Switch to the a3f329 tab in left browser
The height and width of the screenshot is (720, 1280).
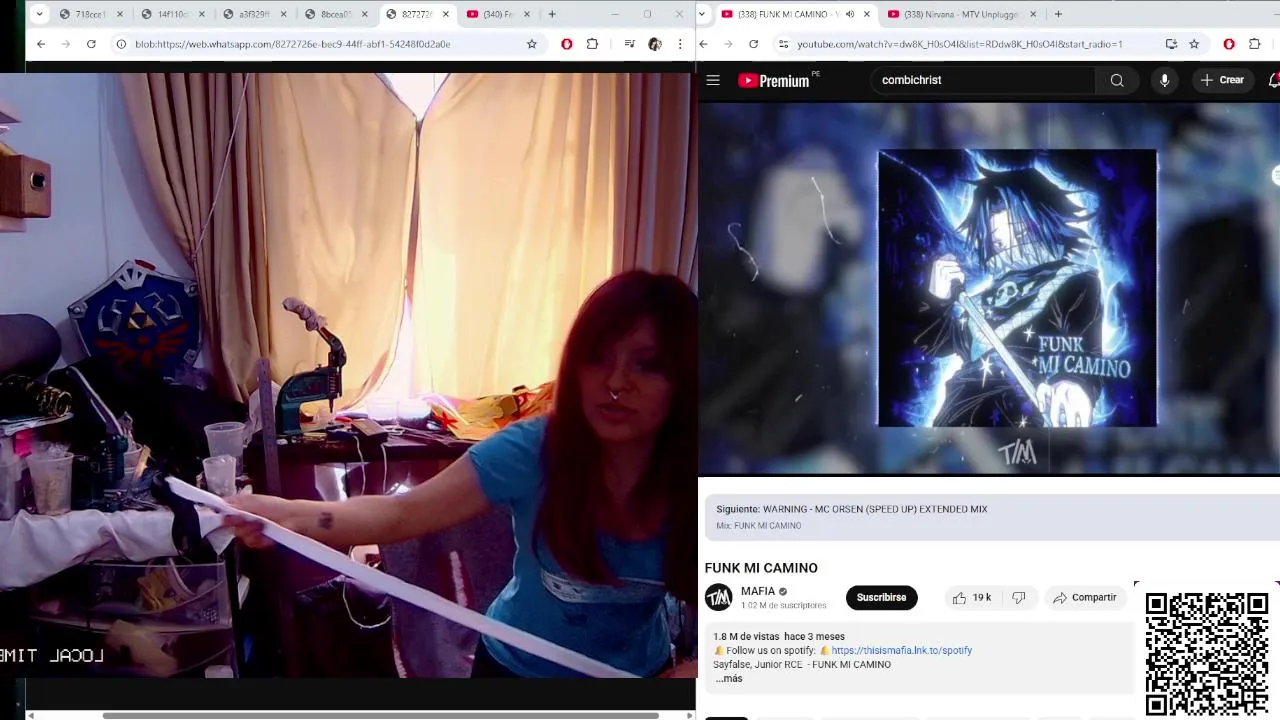[x=254, y=14]
